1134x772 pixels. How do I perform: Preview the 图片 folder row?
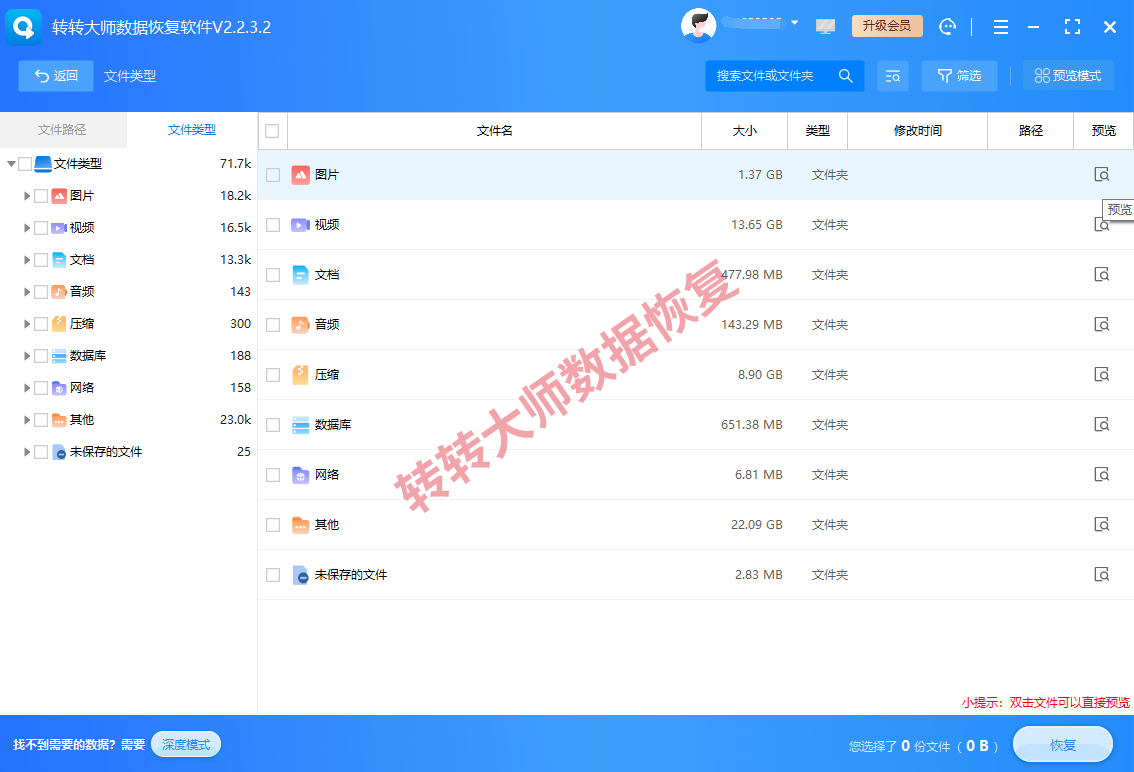coord(1101,174)
